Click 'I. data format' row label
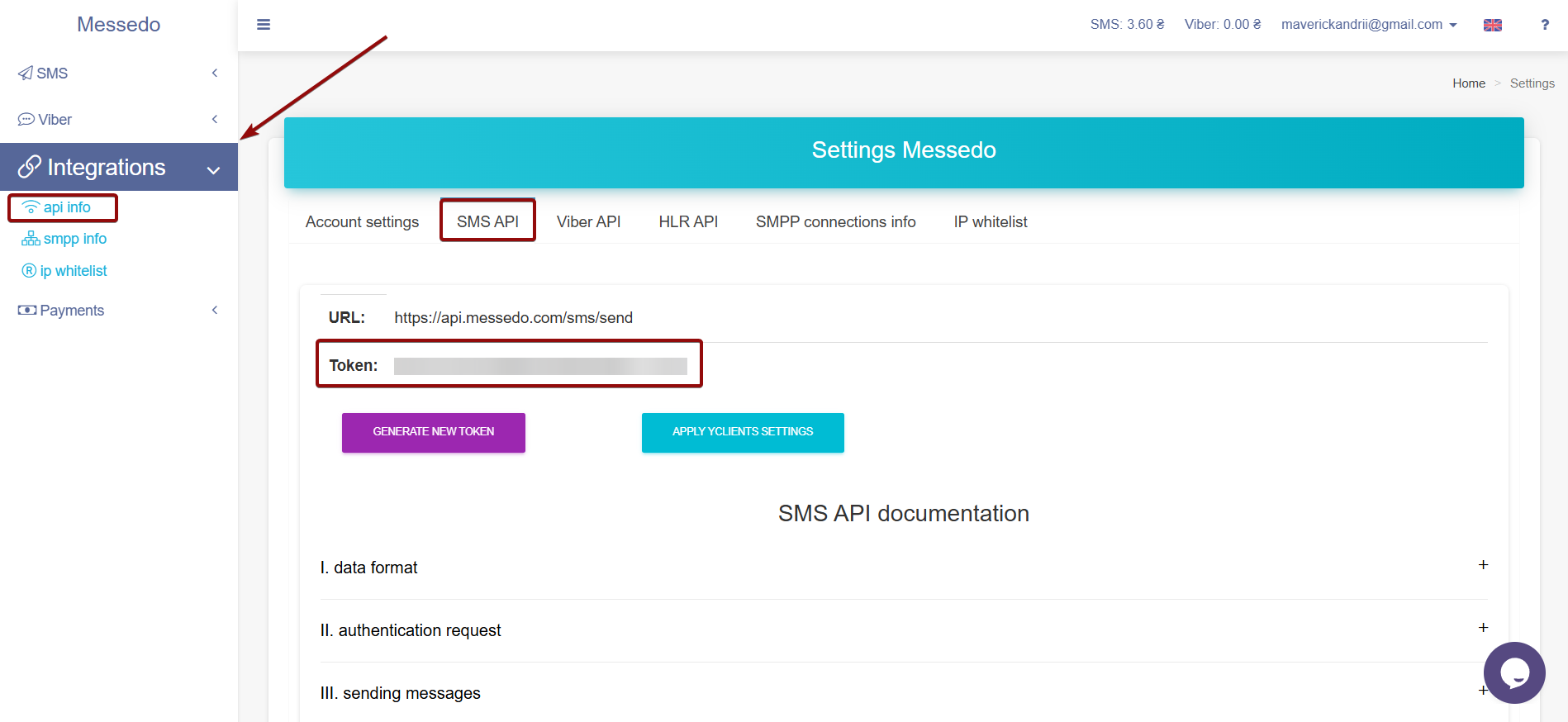This screenshot has height=722, width=1568. pyautogui.click(x=368, y=568)
